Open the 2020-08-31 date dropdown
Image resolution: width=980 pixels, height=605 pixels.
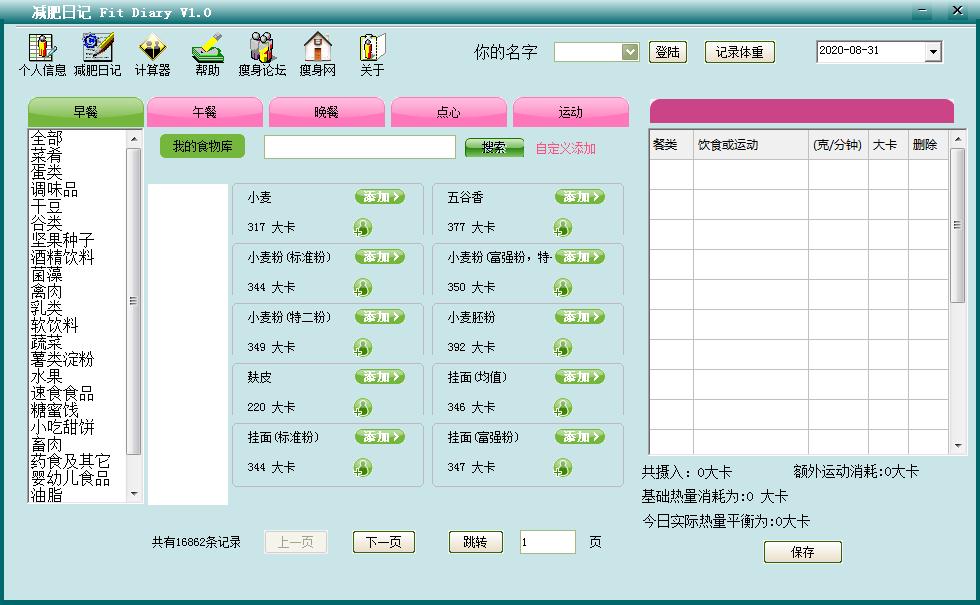[x=933, y=50]
